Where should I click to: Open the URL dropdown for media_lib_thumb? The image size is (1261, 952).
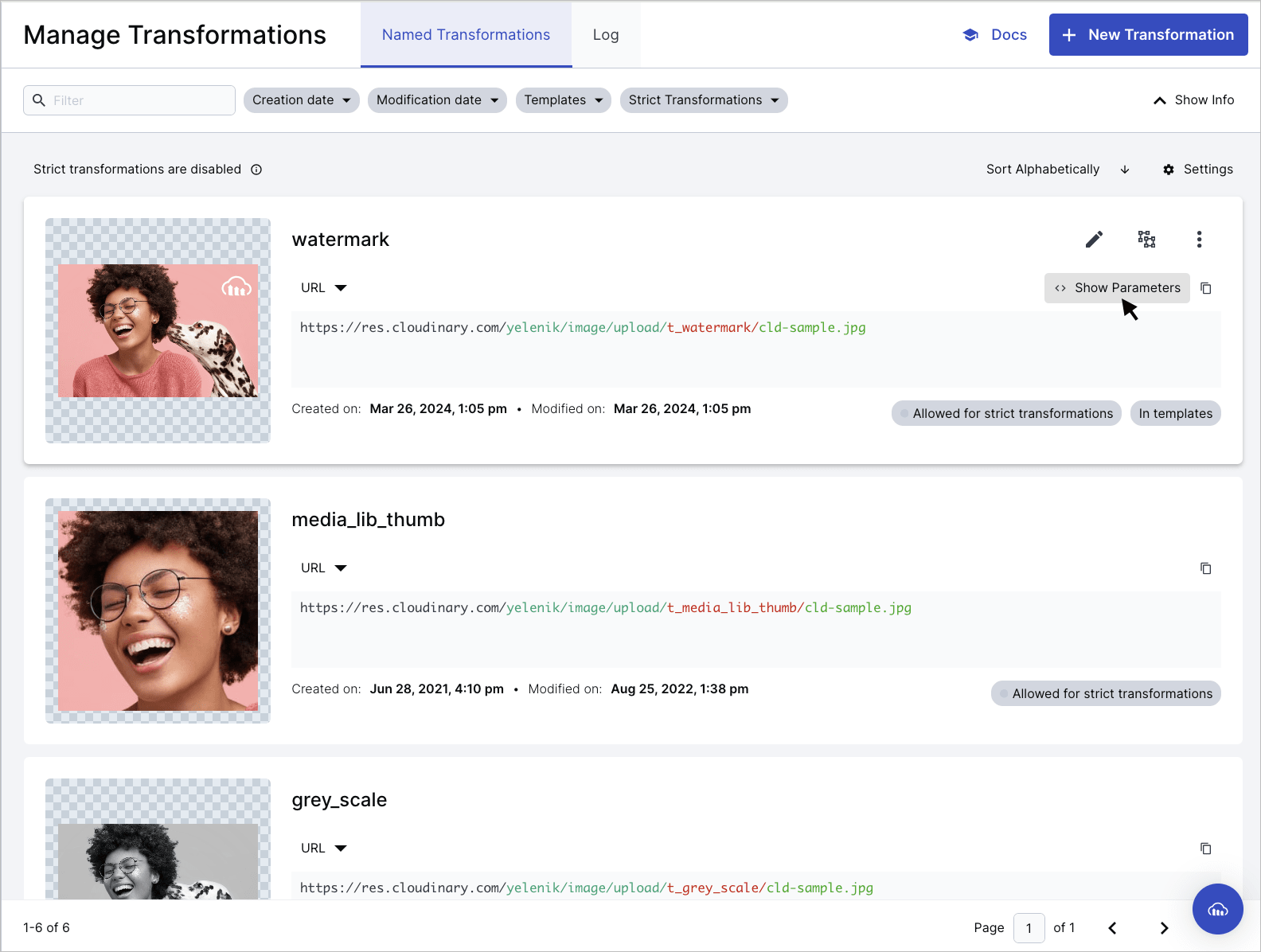click(x=323, y=568)
